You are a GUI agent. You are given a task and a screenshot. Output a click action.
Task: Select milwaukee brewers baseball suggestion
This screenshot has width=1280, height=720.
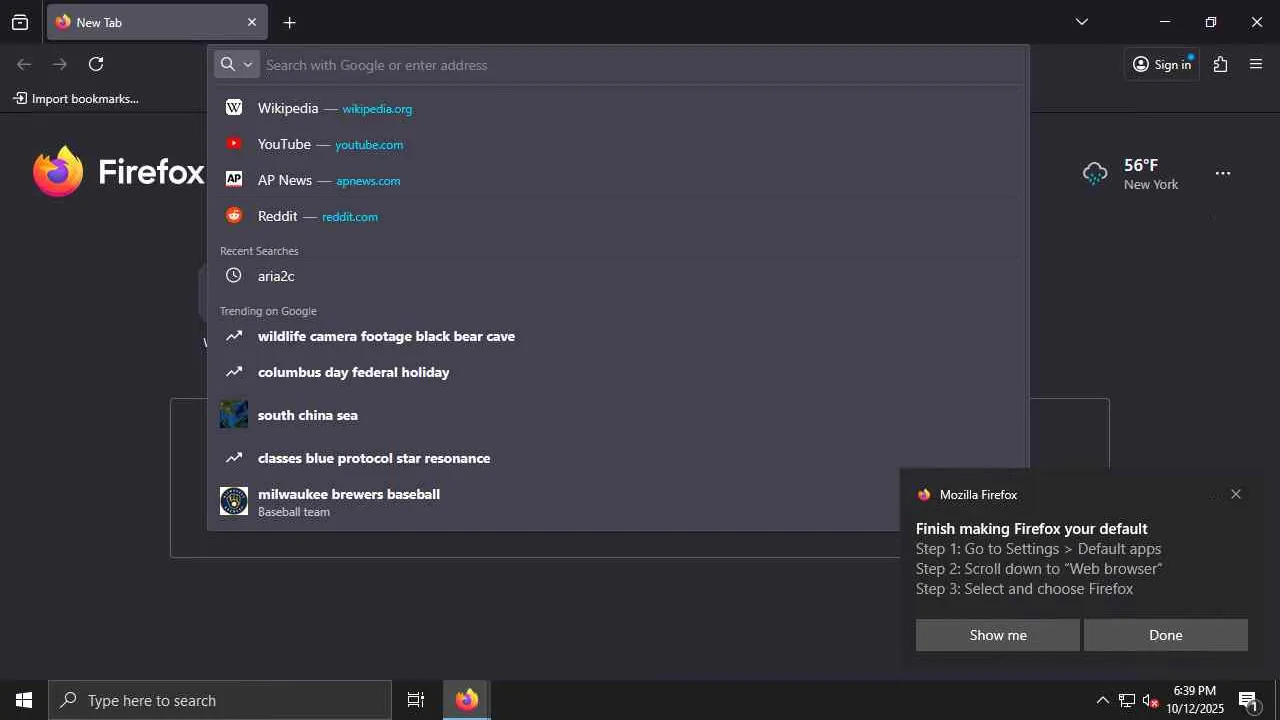coord(618,501)
